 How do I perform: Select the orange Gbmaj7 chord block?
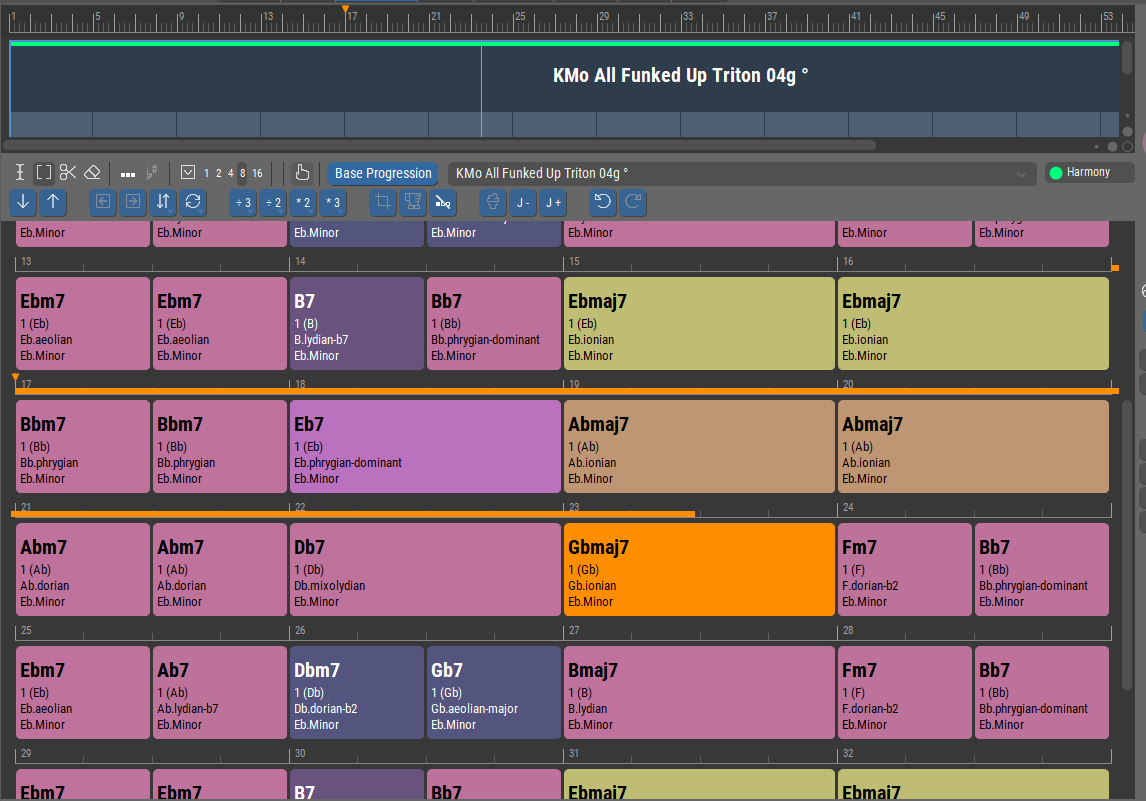click(x=699, y=570)
